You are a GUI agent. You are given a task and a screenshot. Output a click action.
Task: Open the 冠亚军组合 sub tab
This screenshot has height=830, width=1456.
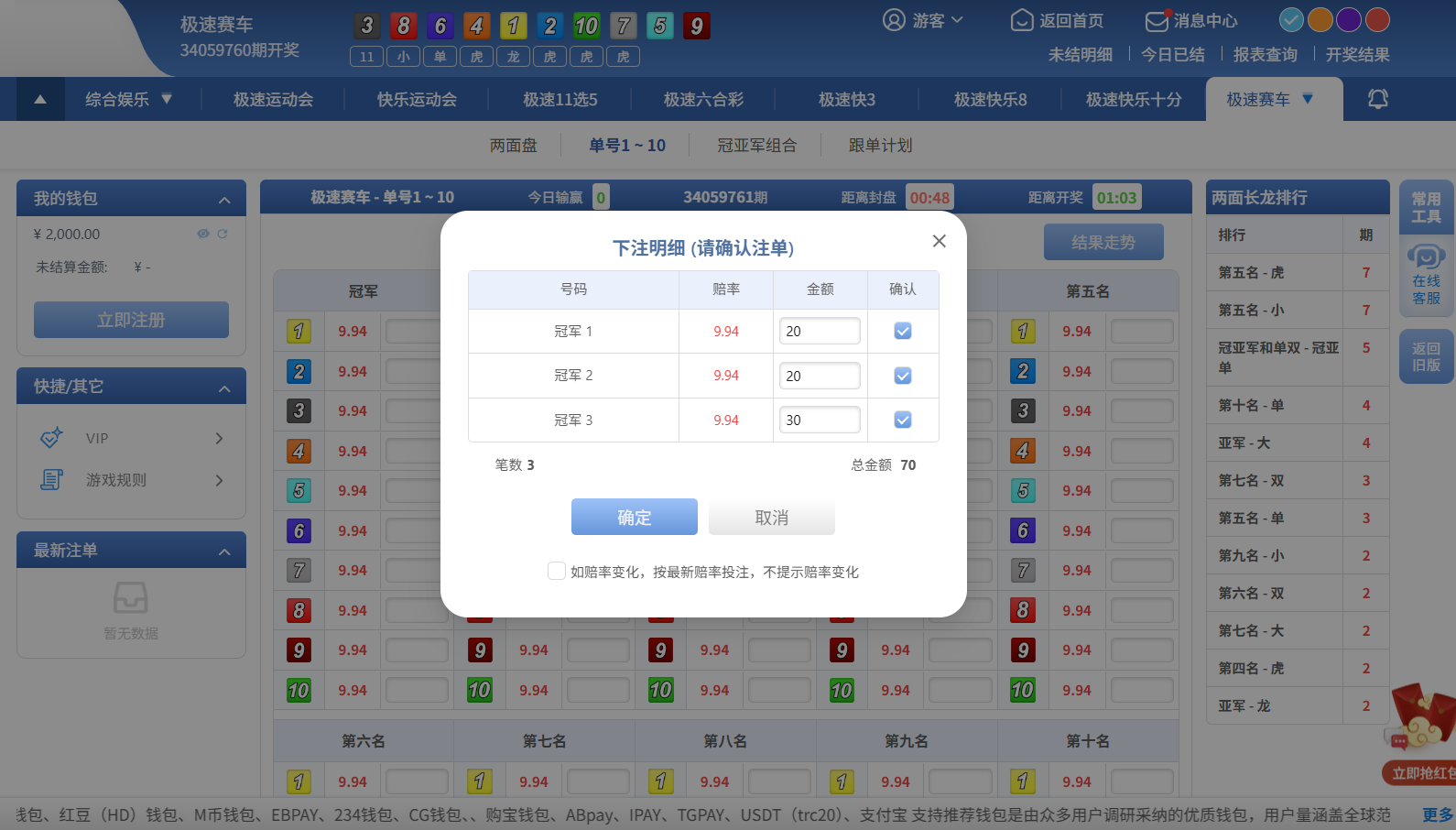[x=756, y=145]
